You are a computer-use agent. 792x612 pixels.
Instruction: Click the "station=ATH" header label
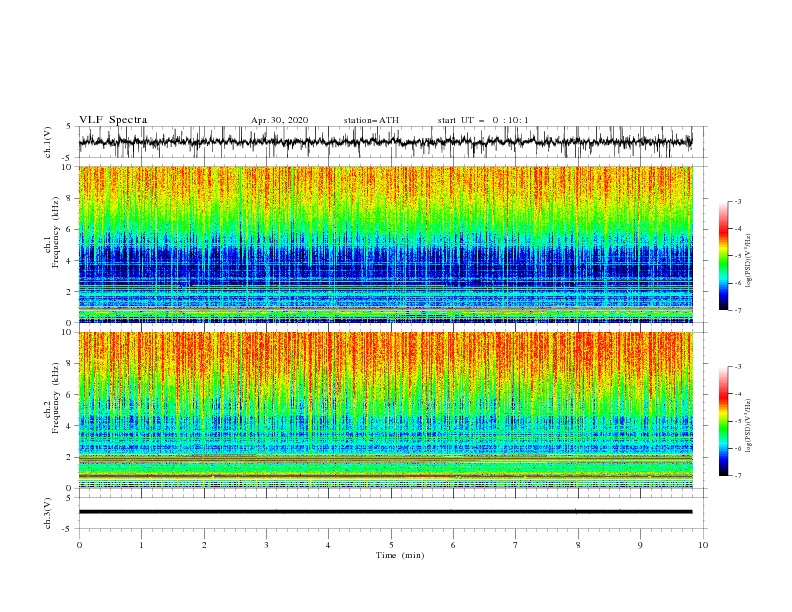371,120
